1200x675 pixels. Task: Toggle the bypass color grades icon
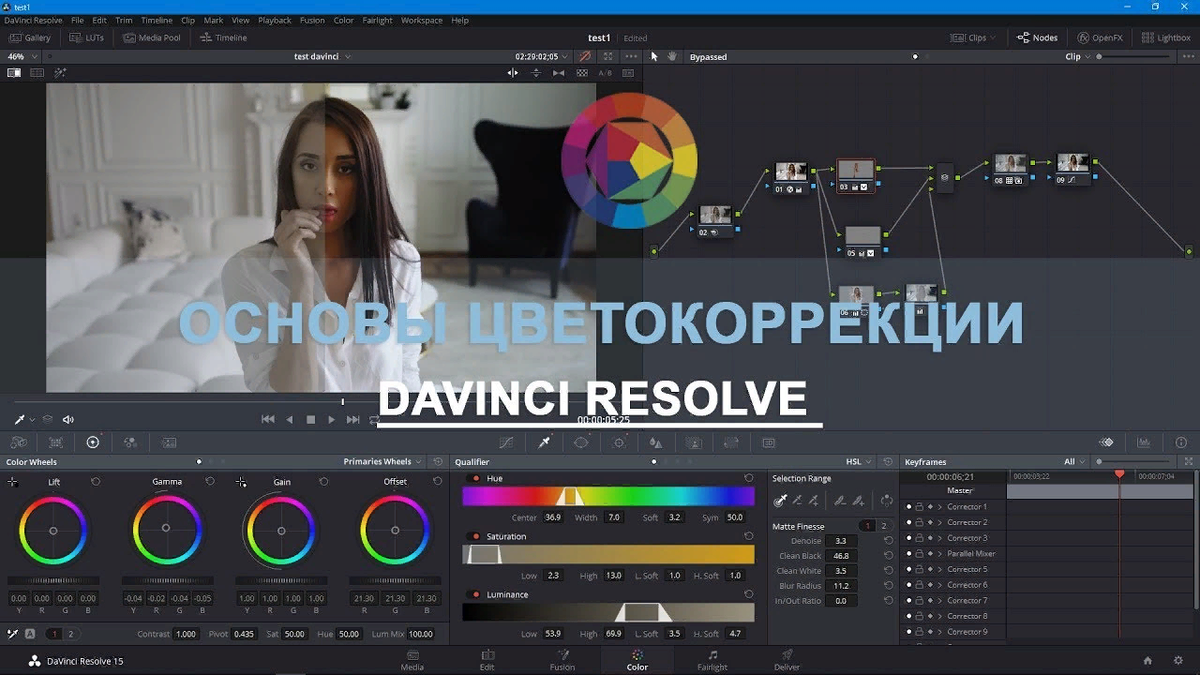585,57
